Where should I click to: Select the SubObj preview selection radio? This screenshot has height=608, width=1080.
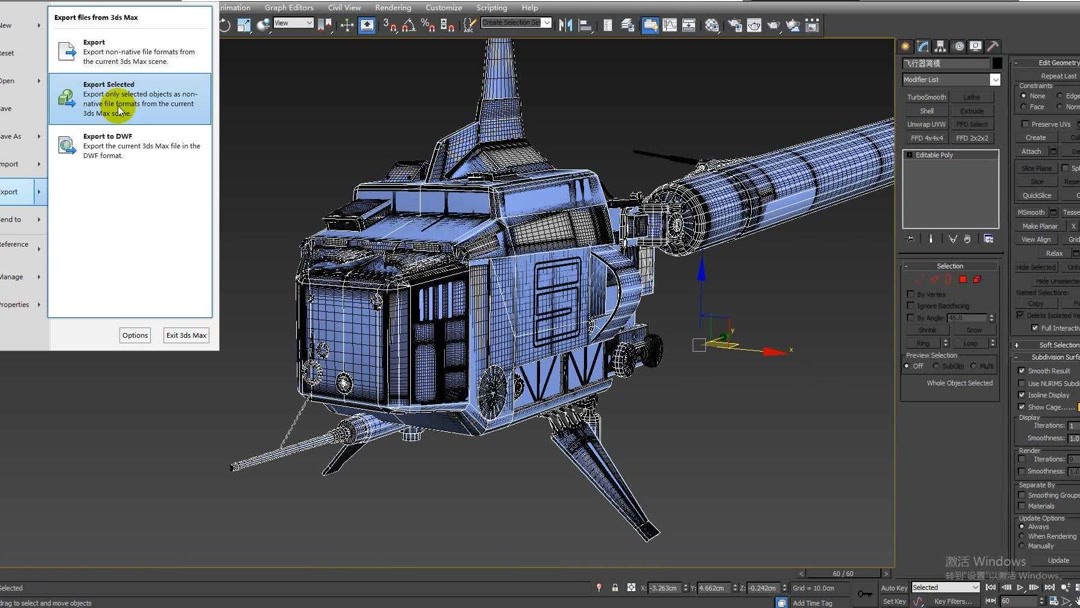coord(937,366)
